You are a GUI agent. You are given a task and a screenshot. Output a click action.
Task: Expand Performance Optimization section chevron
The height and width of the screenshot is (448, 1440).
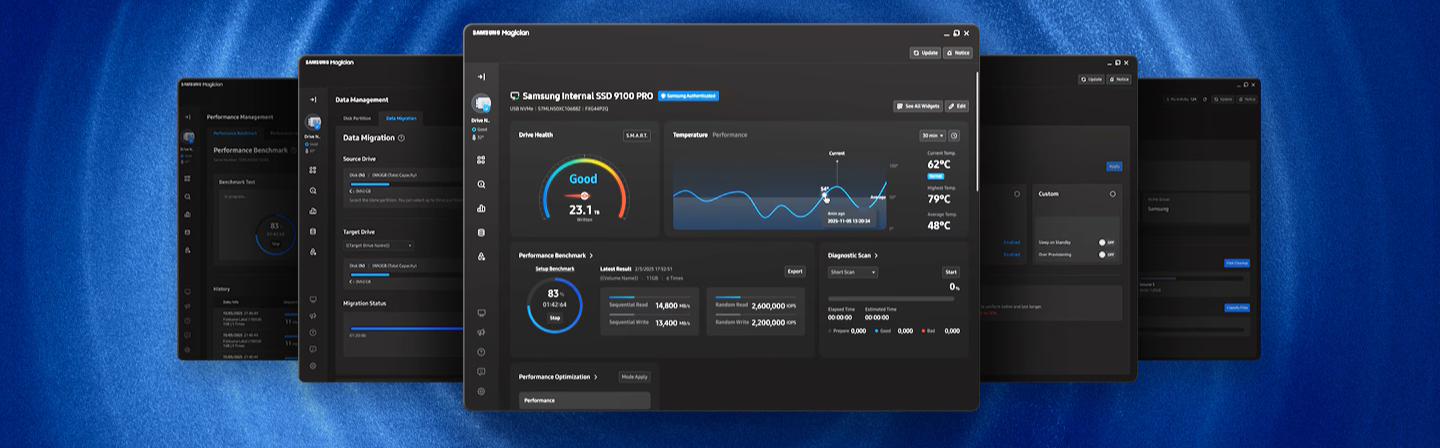[x=596, y=377]
